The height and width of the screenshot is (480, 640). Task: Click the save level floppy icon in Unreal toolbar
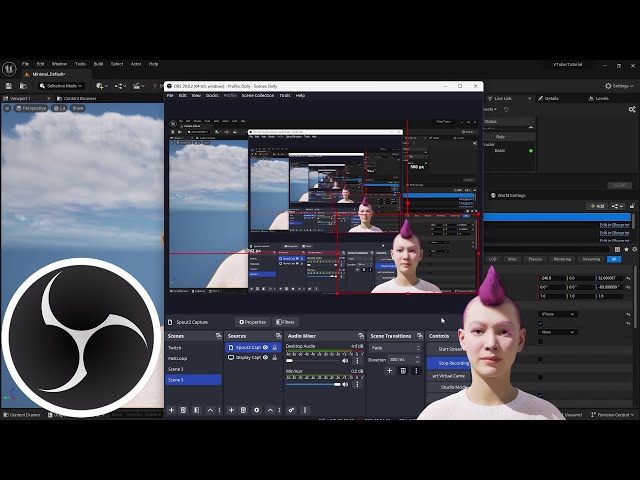tap(9, 86)
